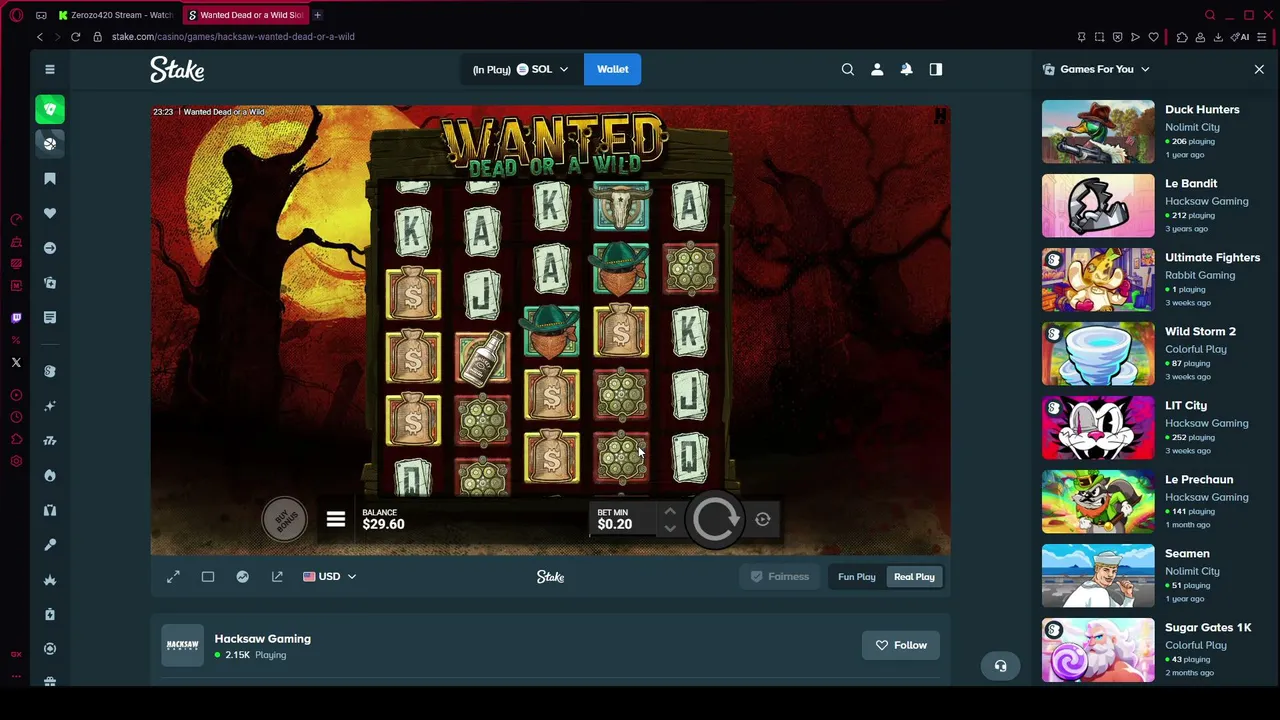The width and height of the screenshot is (1280, 720).
Task: Open the slot game hamburger menu
Action: coord(336,520)
